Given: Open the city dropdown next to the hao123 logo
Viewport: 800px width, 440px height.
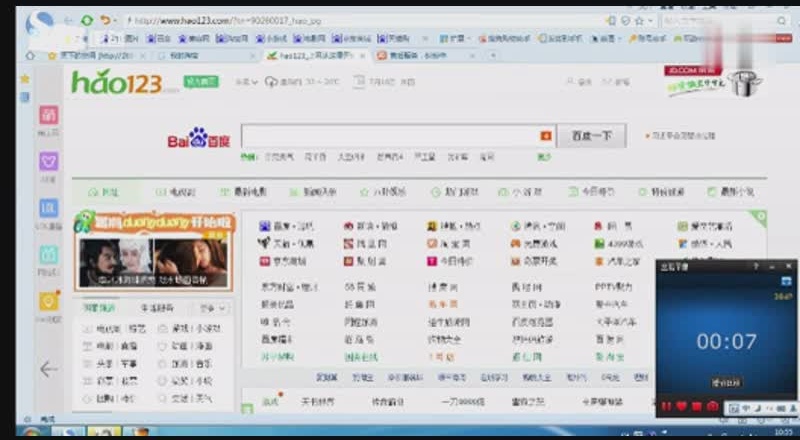Looking at the screenshot, I should 246,82.
